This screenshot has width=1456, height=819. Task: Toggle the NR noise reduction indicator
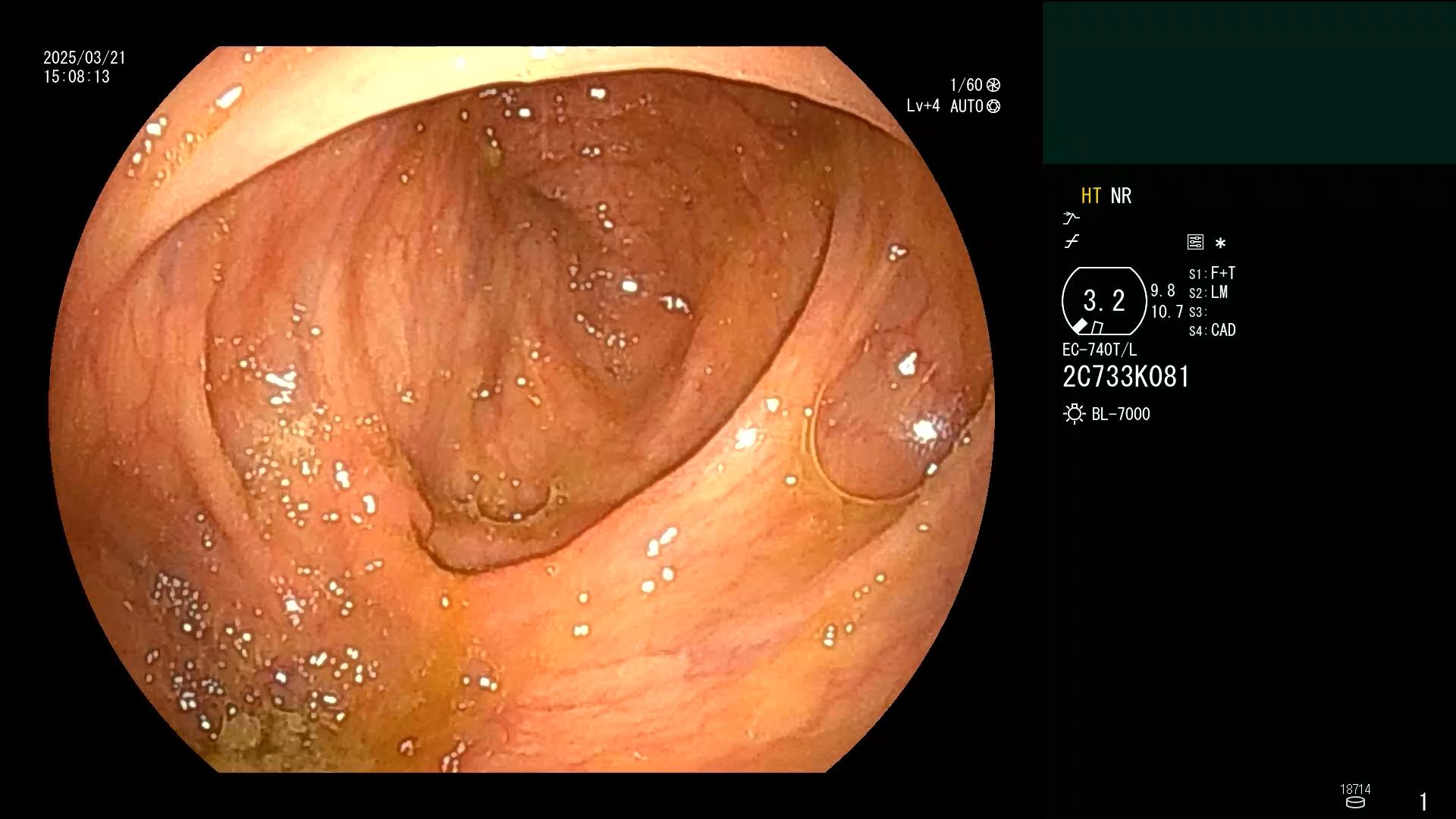click(x=1121, y=196)
